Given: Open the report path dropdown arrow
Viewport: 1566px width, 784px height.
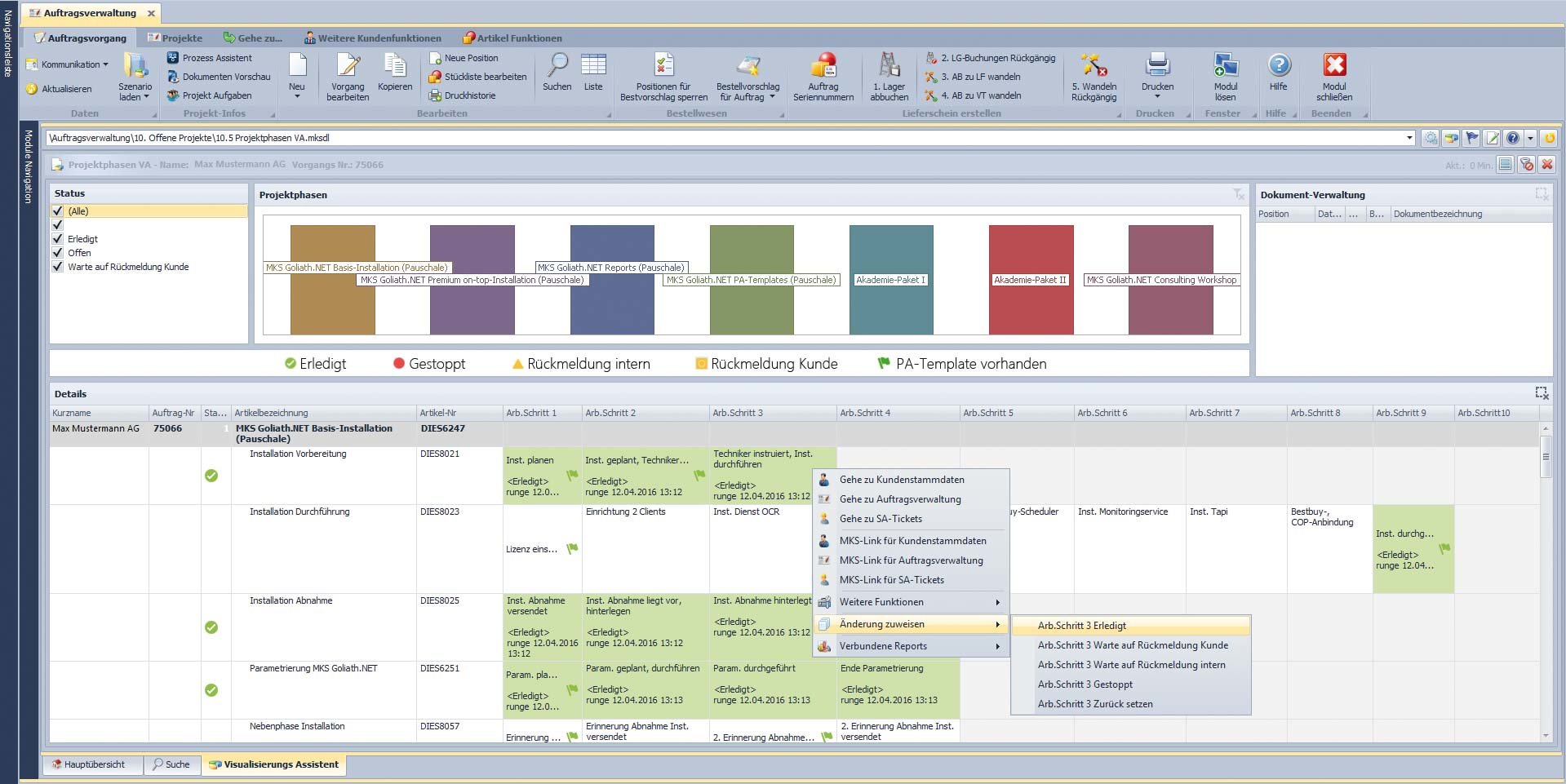Looking at the screenshot, I should pyautogui.click(x=1409, y=138).
